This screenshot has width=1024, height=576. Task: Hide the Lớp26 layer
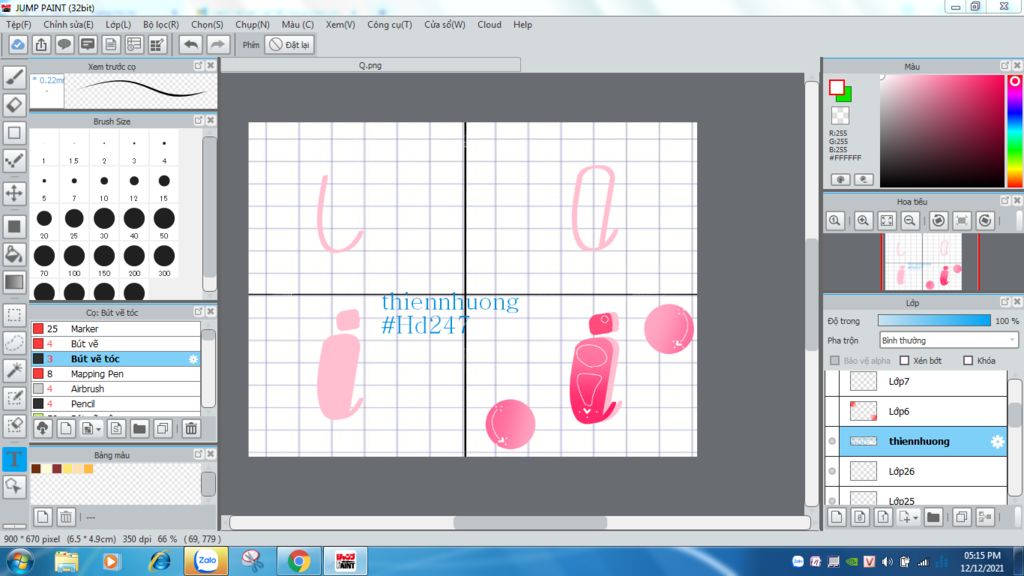click(x=832, y=472)
